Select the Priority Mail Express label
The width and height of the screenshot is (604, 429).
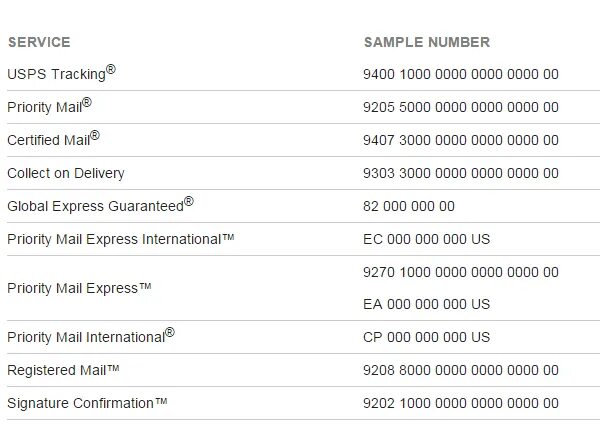[x=79, y=288]
